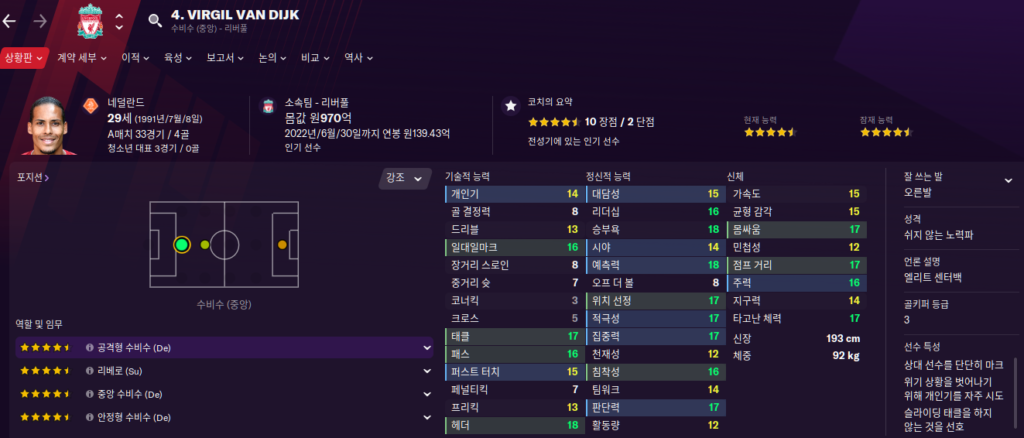
Task: Select previous player with up chevron
Action: click(119, 14)
